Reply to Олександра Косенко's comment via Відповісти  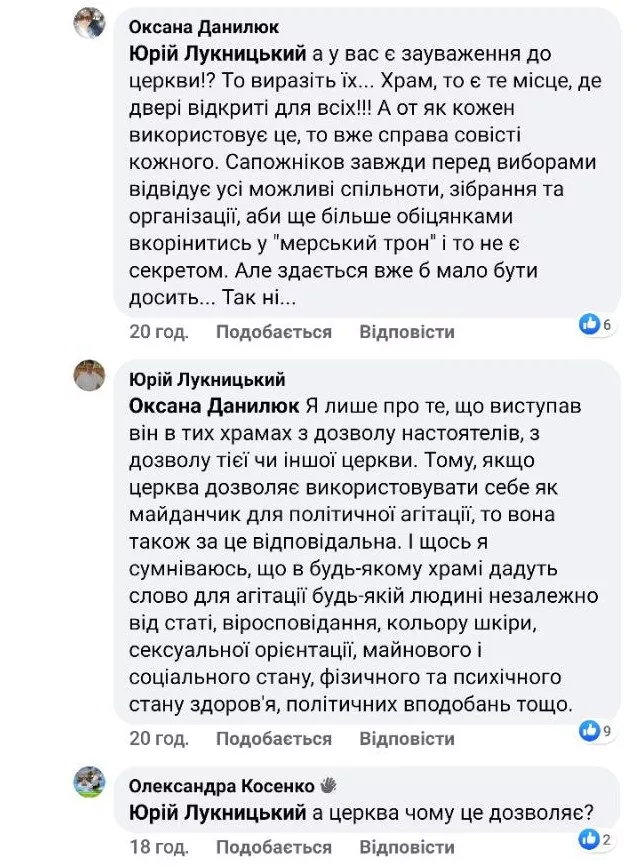[x=407, y=847]
